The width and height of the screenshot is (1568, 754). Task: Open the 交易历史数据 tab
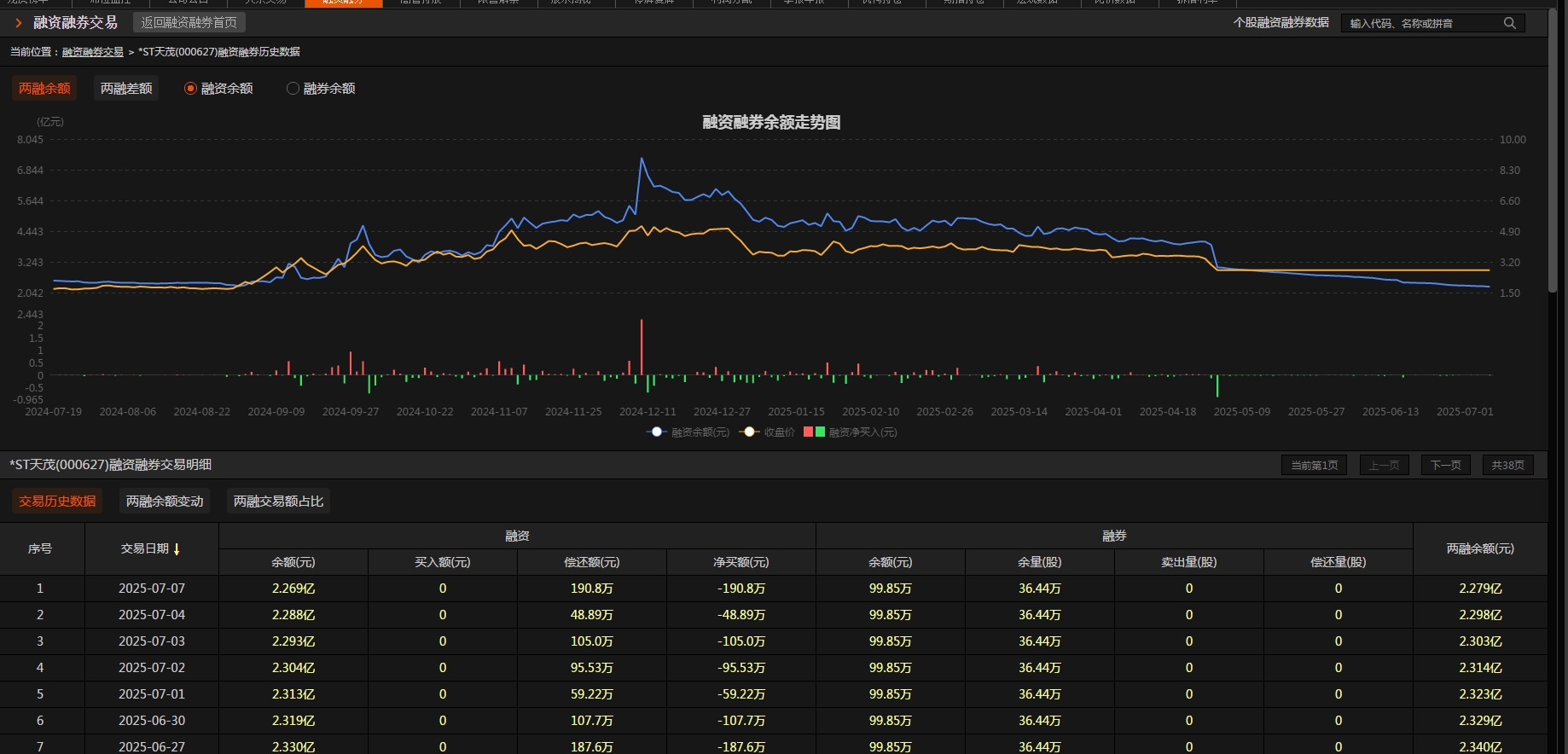57,502
